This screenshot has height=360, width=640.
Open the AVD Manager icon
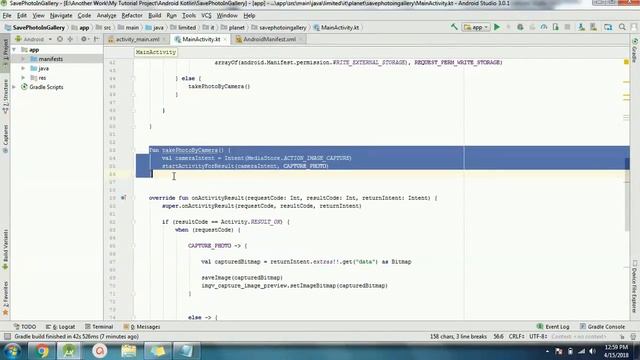[581, 27]
